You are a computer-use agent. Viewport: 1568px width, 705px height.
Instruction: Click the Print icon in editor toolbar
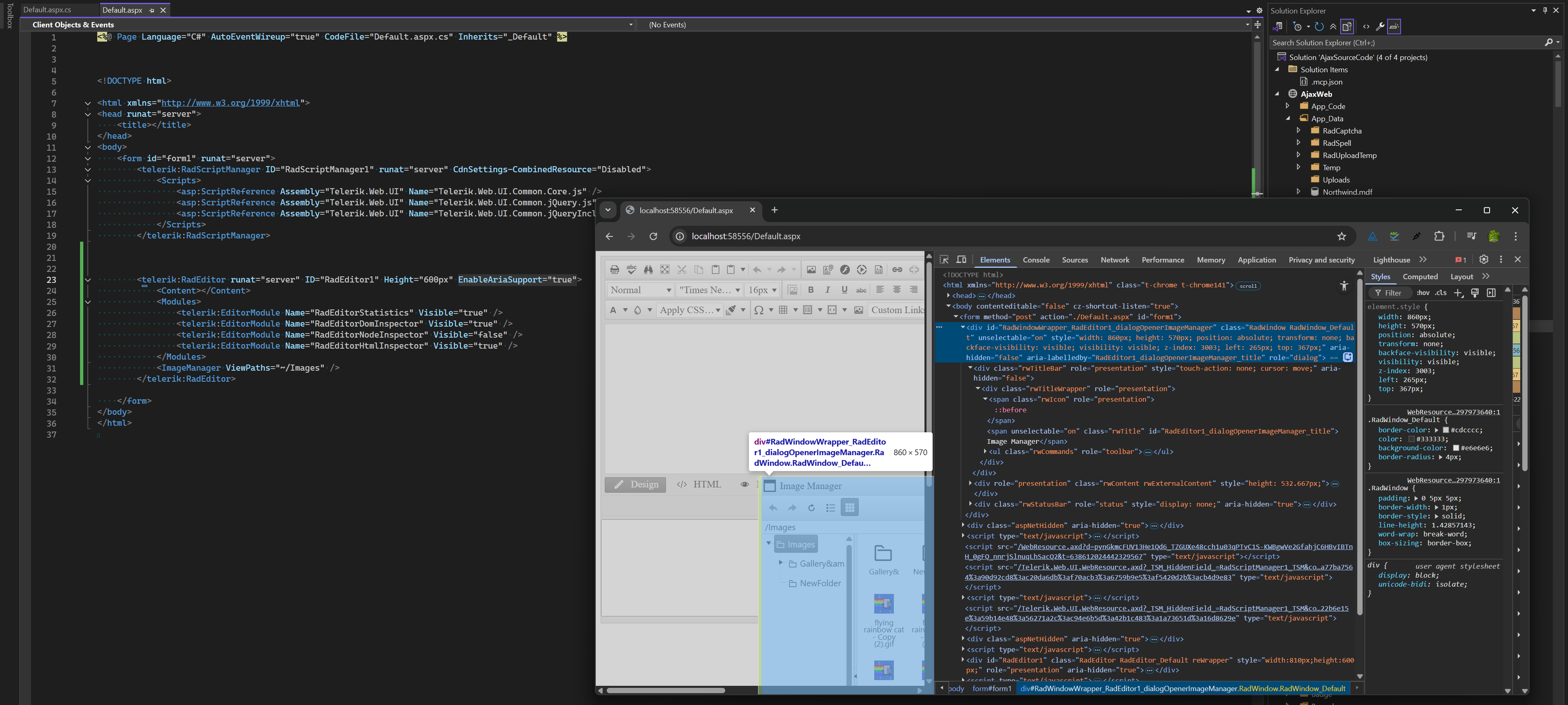pyautogui.click(x=614, y=269)
